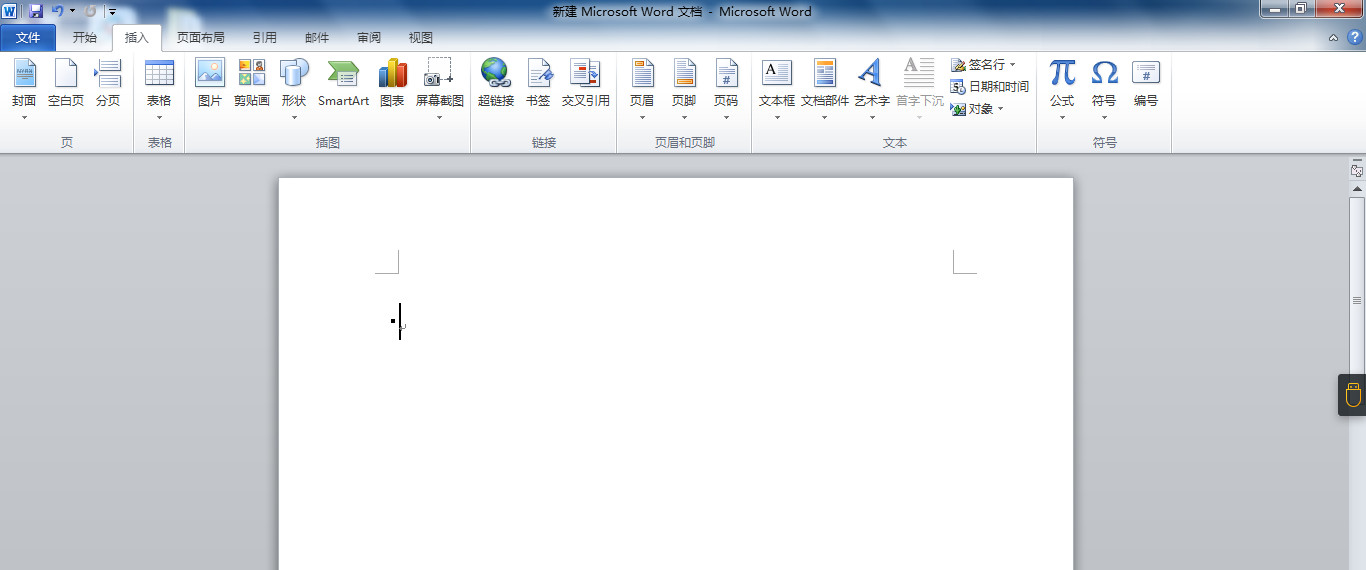Open the File (文件) tab
The width and height of the screenshot is (1366, 570).
point(28,38)
